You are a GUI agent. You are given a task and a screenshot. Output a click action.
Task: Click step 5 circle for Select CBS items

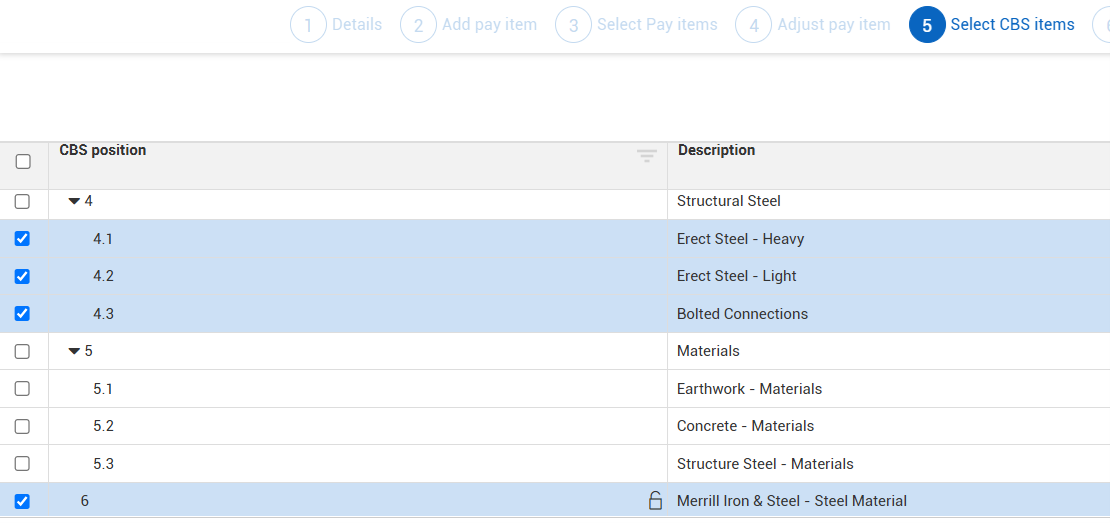click(927, 25)
